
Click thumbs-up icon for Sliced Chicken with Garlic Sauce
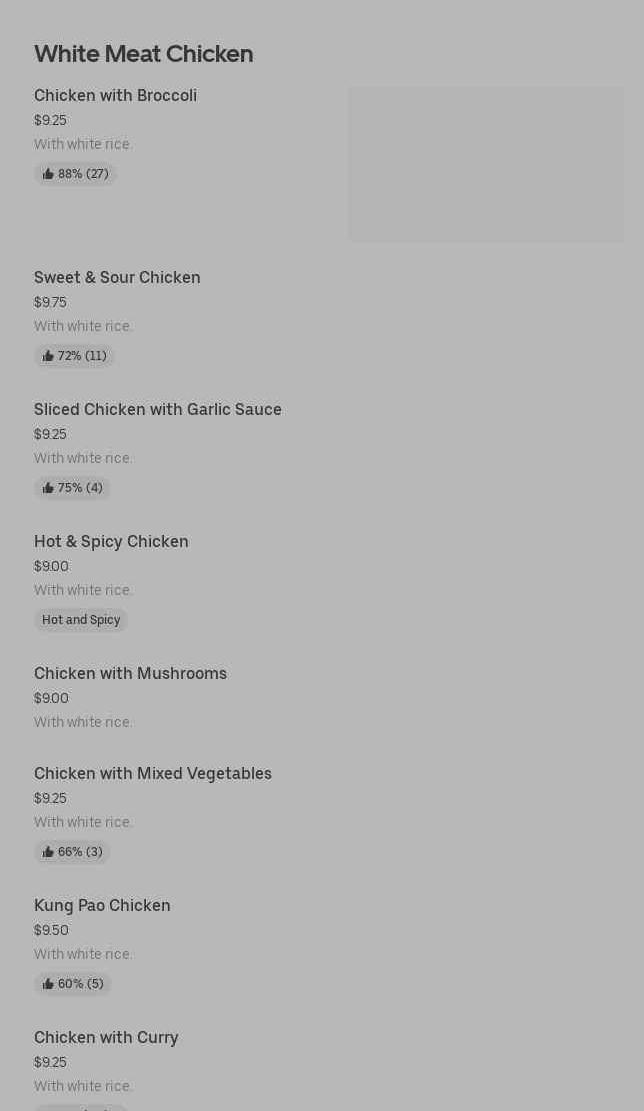pyautogui.click(x=48, y=488)
